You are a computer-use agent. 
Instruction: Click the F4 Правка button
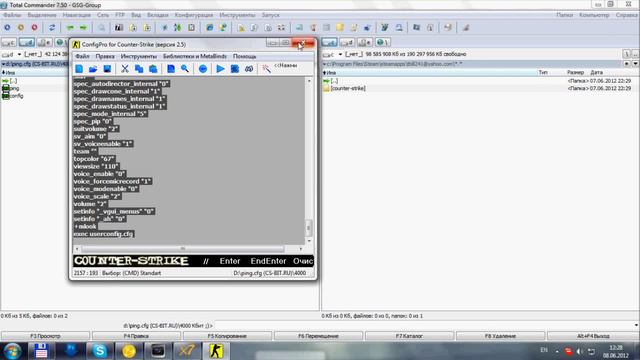click(x=136, y=336)
